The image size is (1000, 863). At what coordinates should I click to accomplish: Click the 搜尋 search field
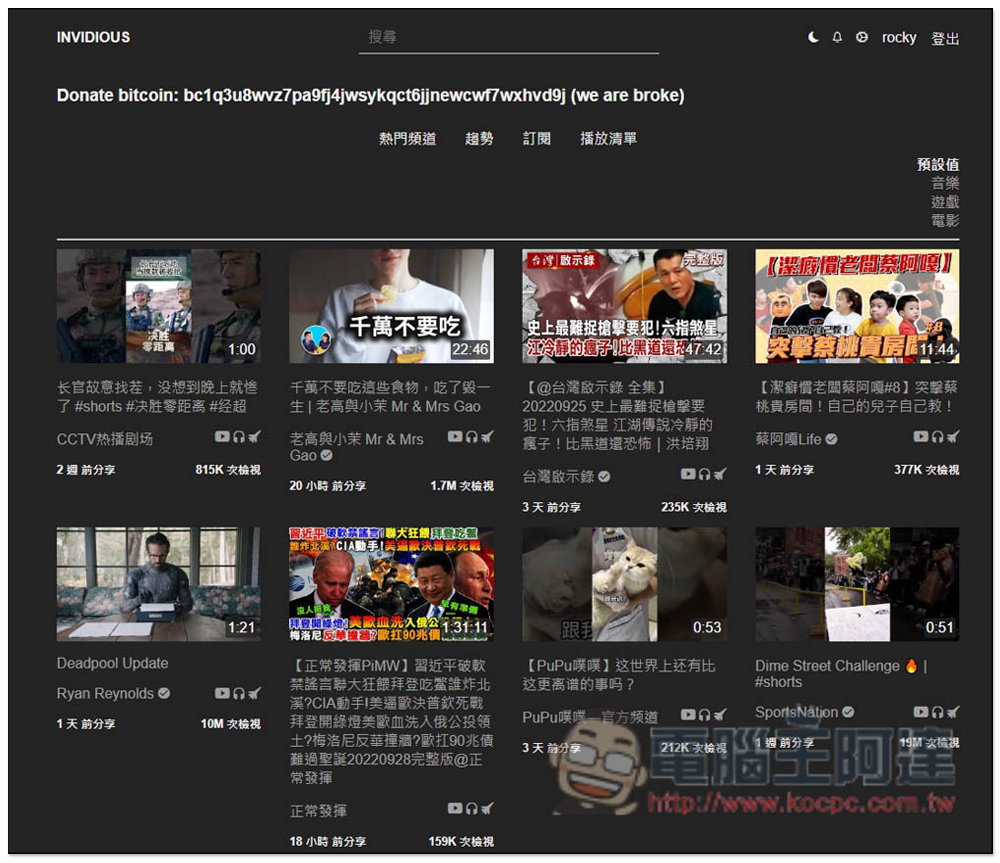[x=508, y=37]
